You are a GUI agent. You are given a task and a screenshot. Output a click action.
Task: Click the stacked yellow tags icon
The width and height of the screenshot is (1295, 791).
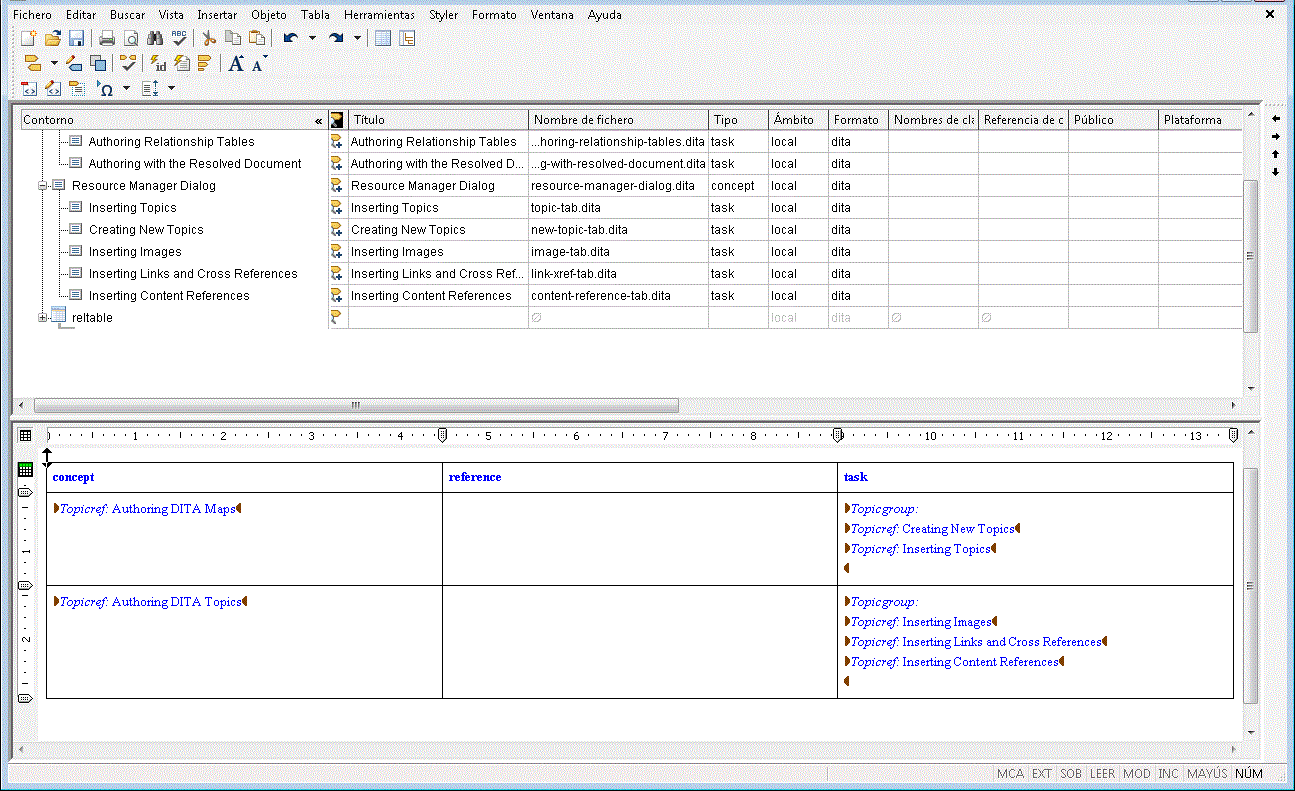point(205,63)
